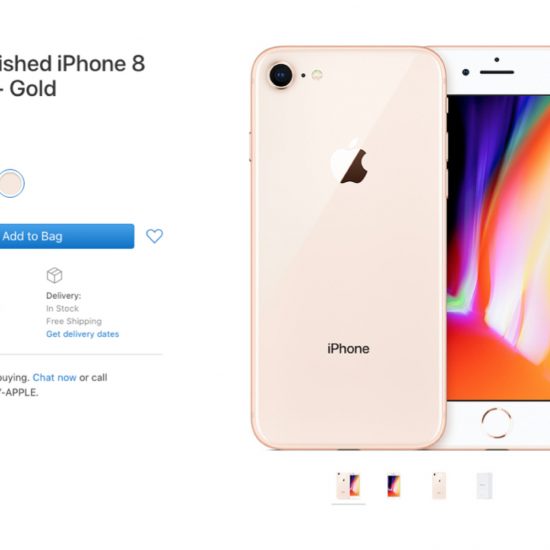
Task: Select the thumbnail showing the gold back
Action: click(x=439, y=486)
